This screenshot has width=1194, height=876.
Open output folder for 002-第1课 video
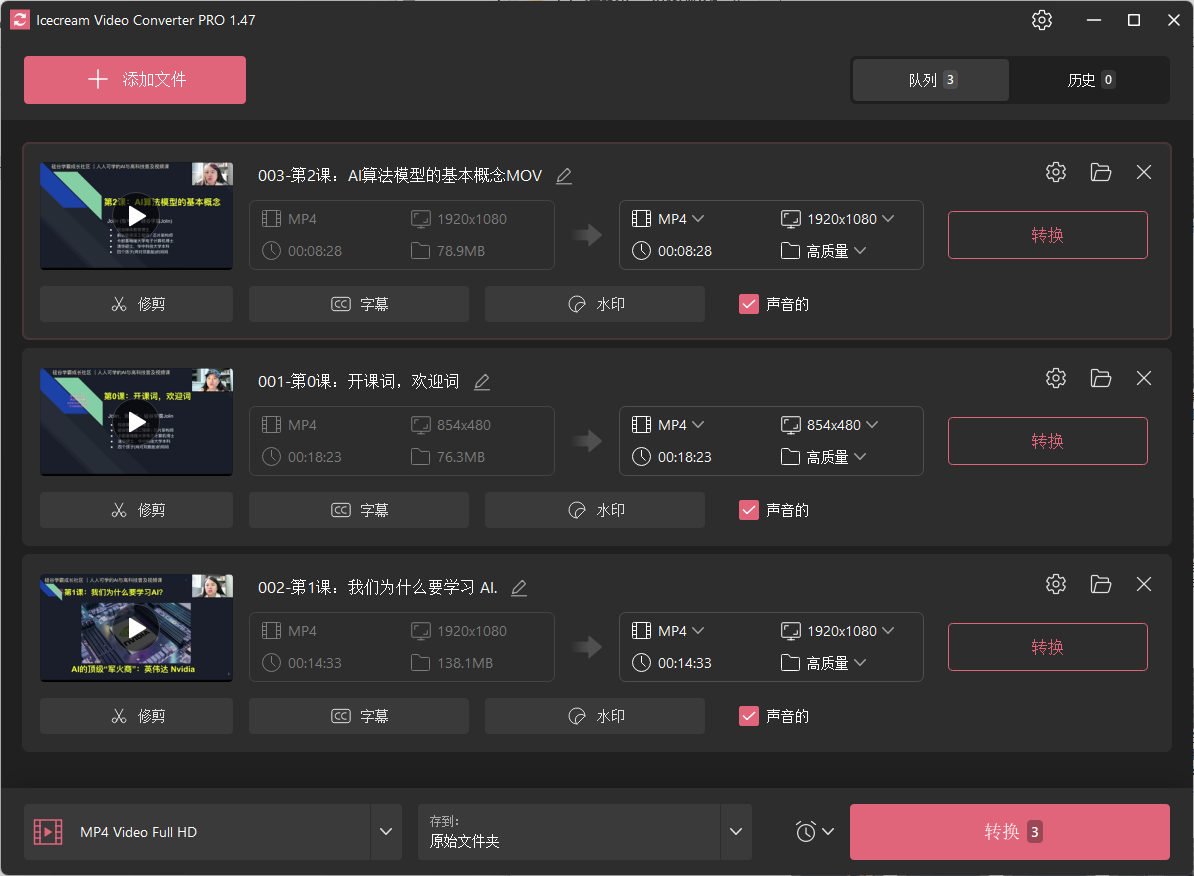tap(1101, 584)
